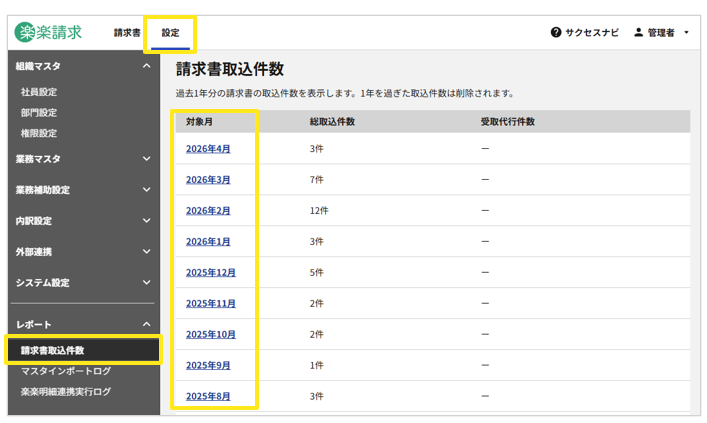The width and height of the screenshot is (707, 423).
Task: Click the 内訳設定 section heading
Action: tap(33, 221)
